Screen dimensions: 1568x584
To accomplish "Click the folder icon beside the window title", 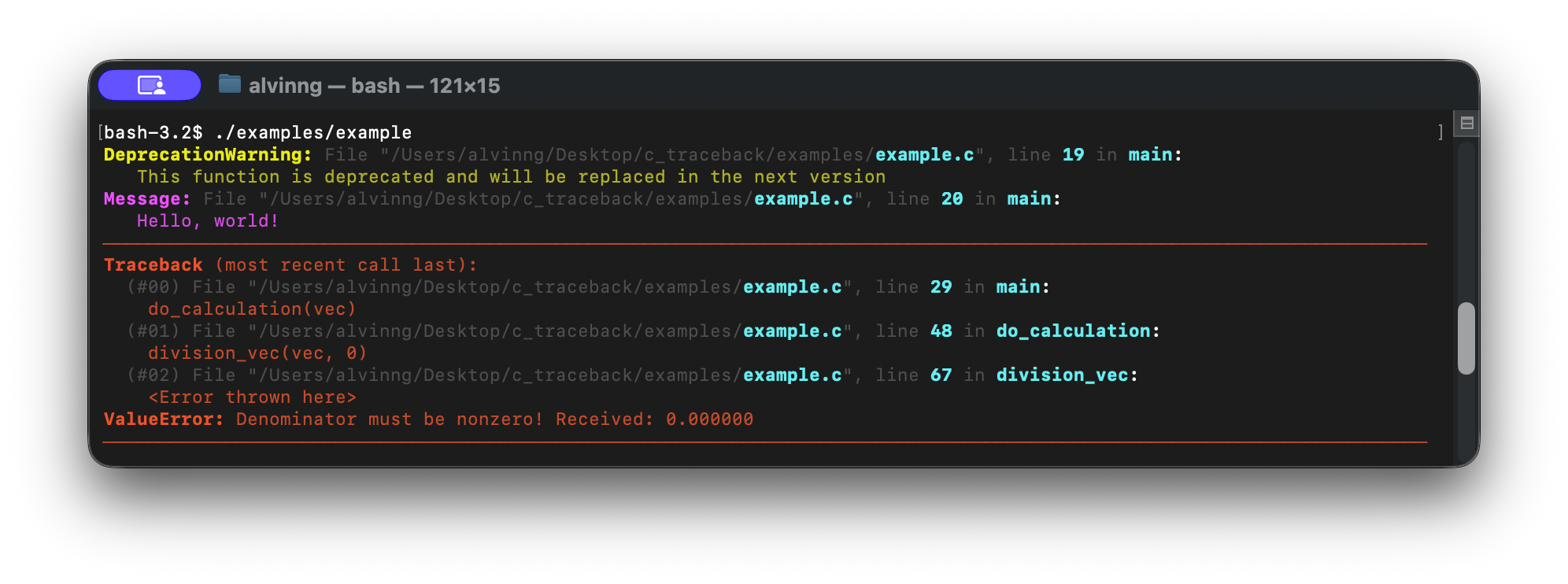I will pyautogui.click(x=229, y=83).
